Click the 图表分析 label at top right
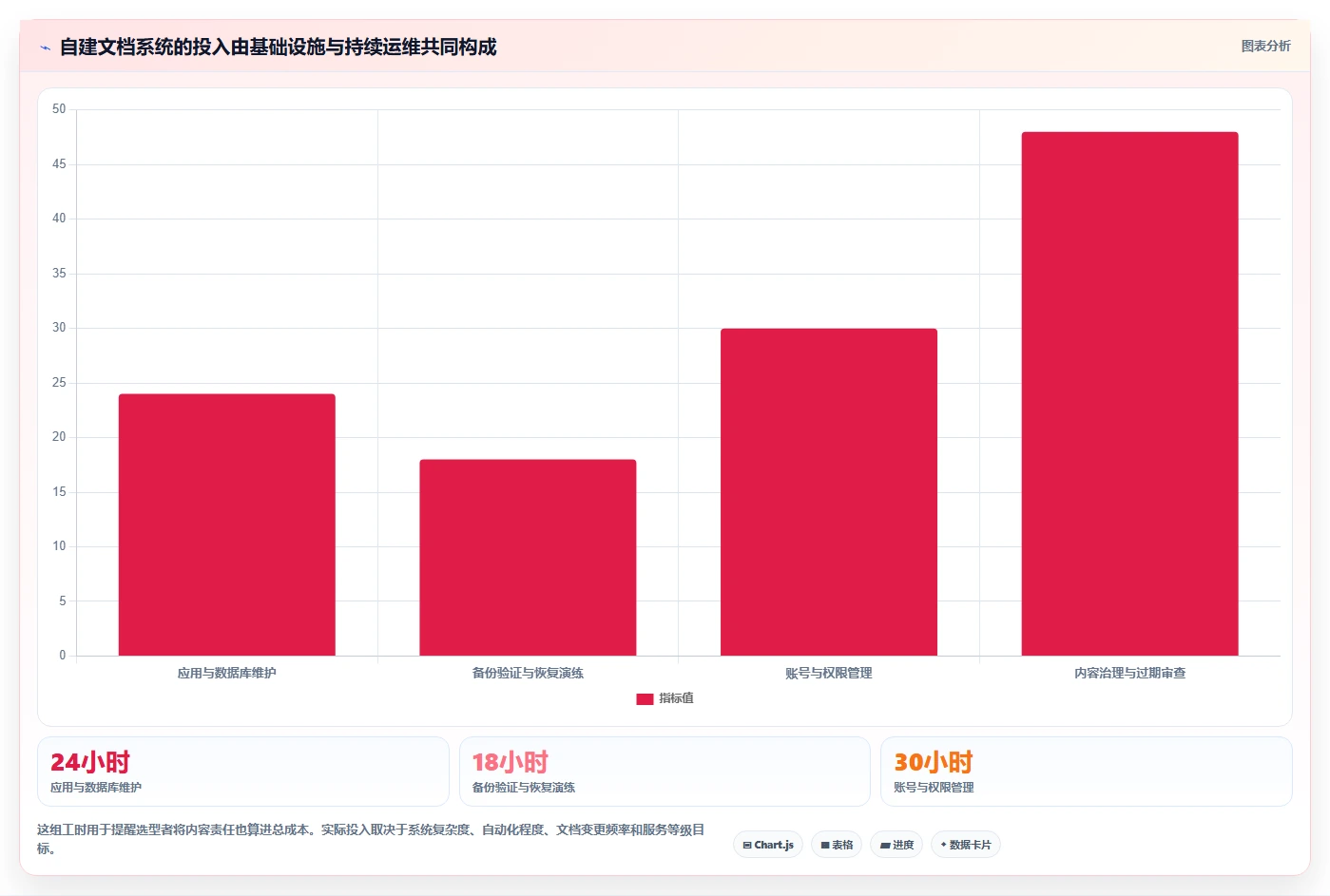 click(x=1265, y=46)
